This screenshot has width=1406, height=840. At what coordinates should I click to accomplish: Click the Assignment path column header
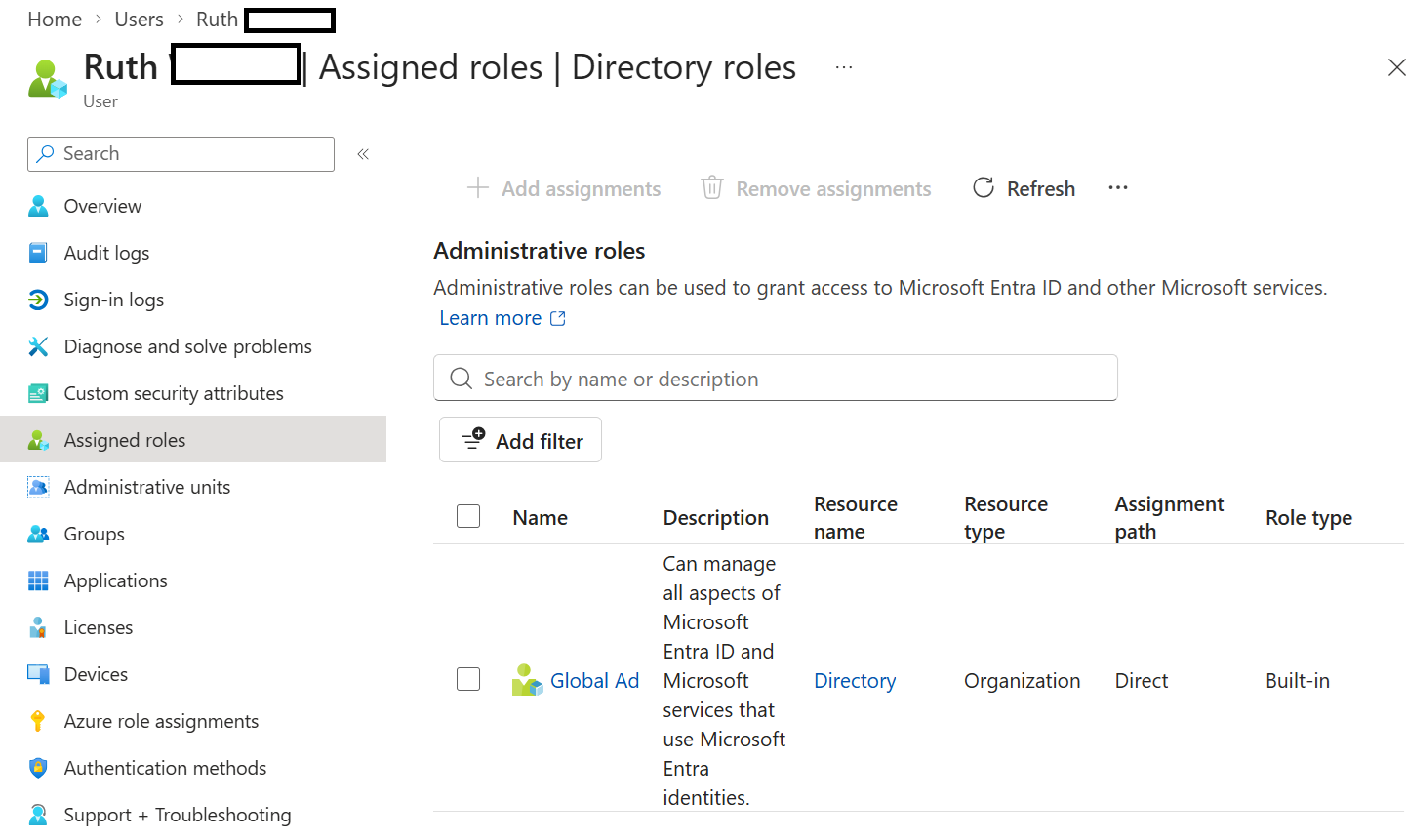tap(1169, 517)
